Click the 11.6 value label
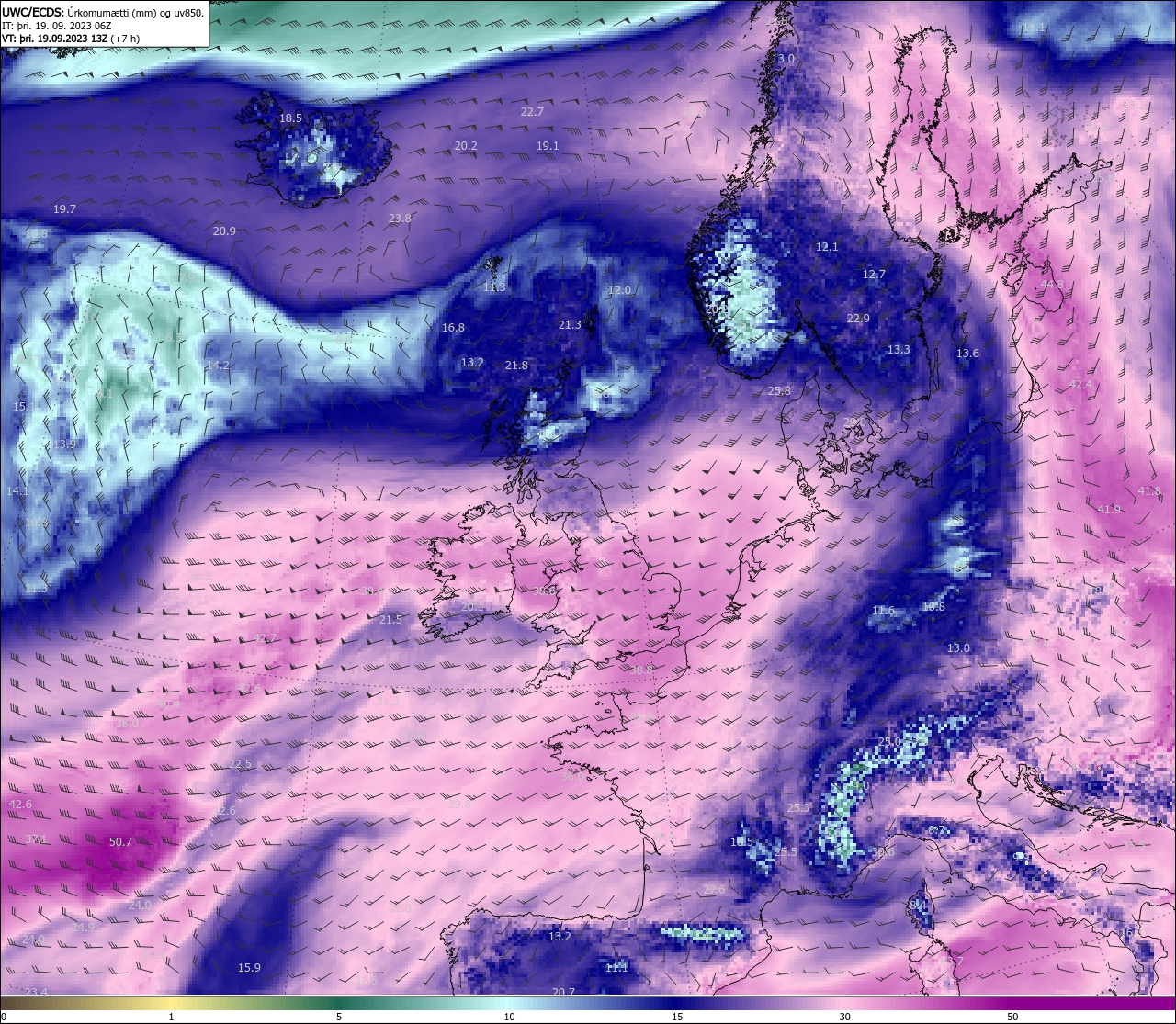The width and height of the screenshot is (1176, 1024). tap(883, 611)
